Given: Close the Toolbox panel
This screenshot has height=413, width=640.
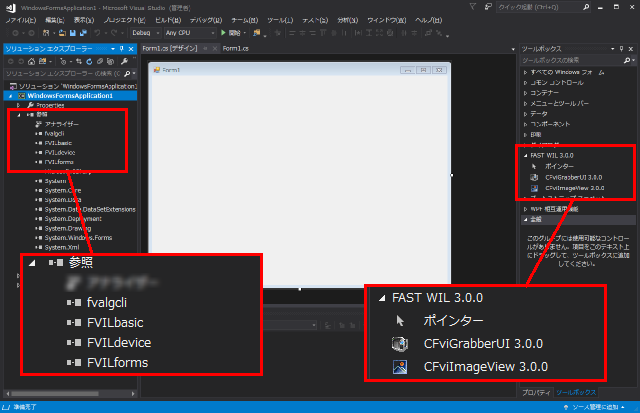Looking at the screenshot, I should [631, 49].
